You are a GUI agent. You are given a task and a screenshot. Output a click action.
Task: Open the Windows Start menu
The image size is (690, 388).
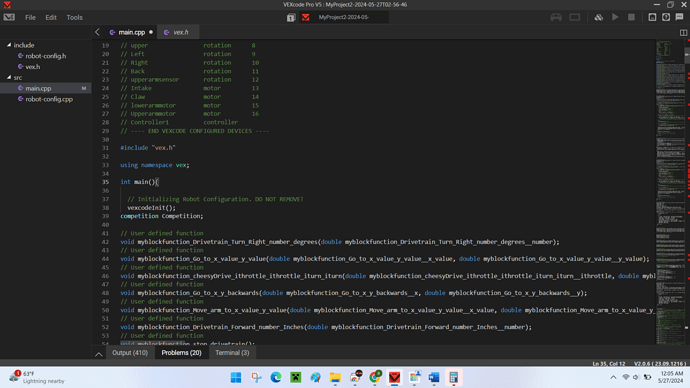point(236,377)
